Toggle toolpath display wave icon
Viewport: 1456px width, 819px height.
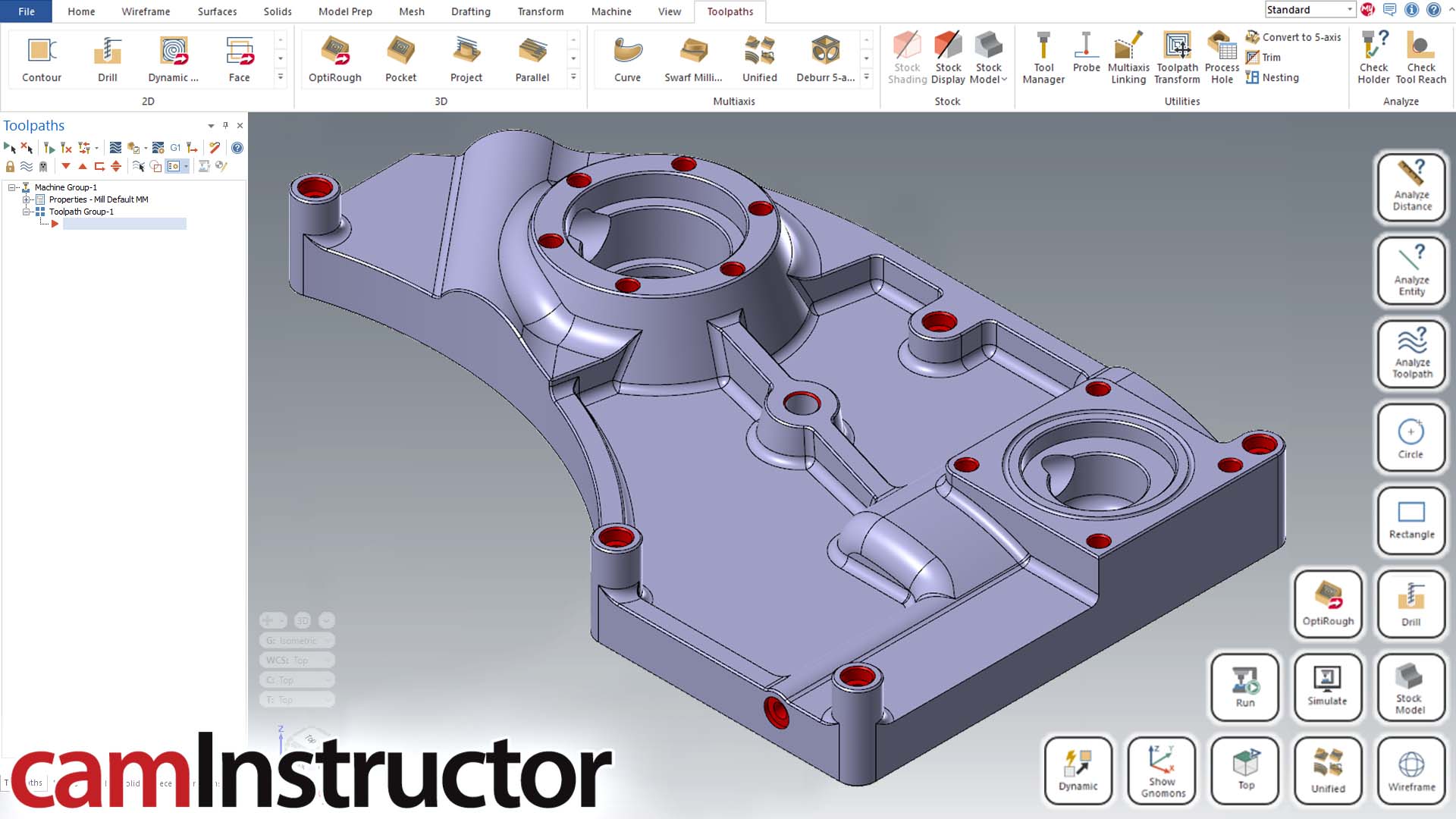coord(27,166)
